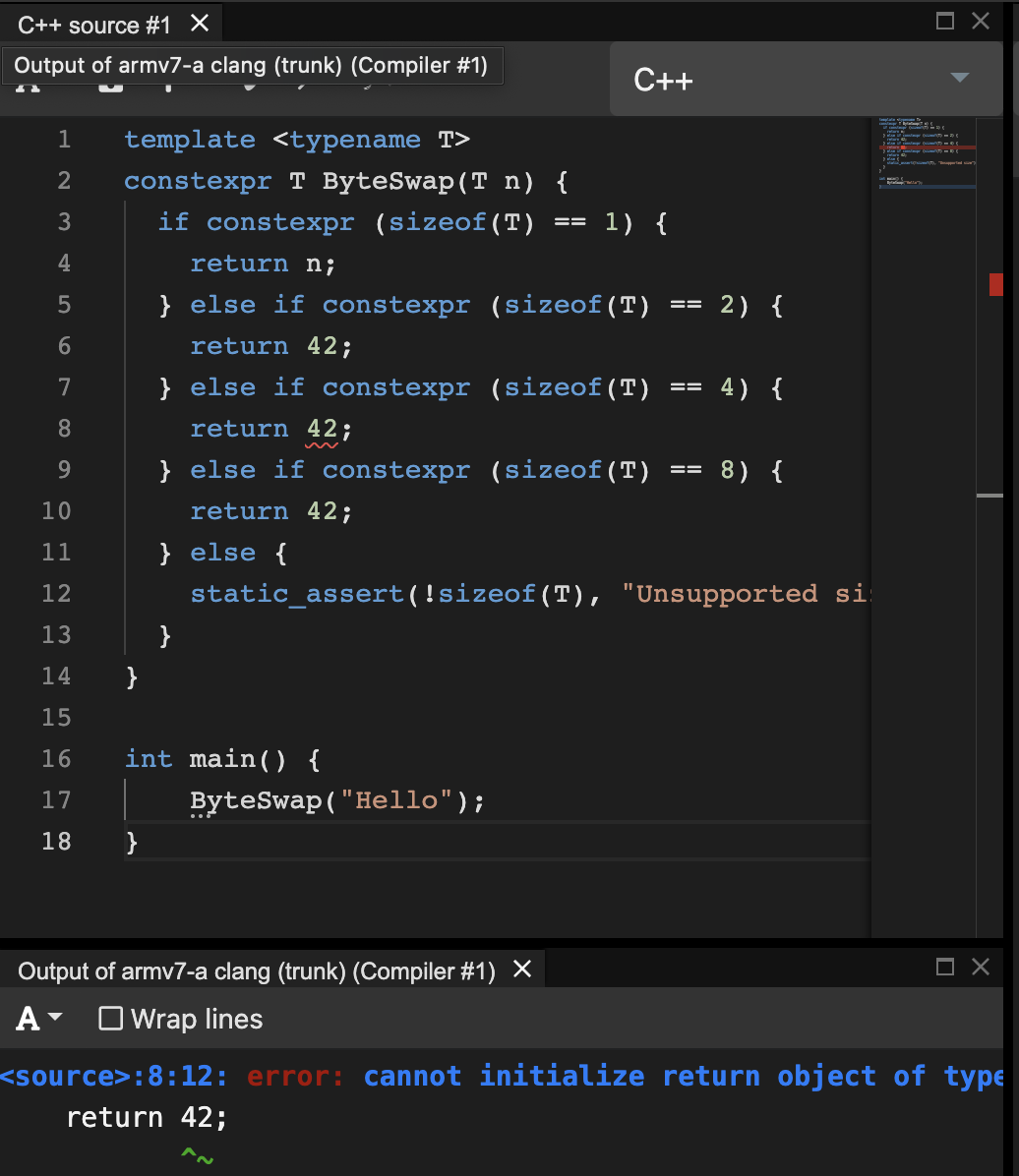Maximize the C++ source editor pane
The width and height of the screenshot is (1019, 1176).
945,21
